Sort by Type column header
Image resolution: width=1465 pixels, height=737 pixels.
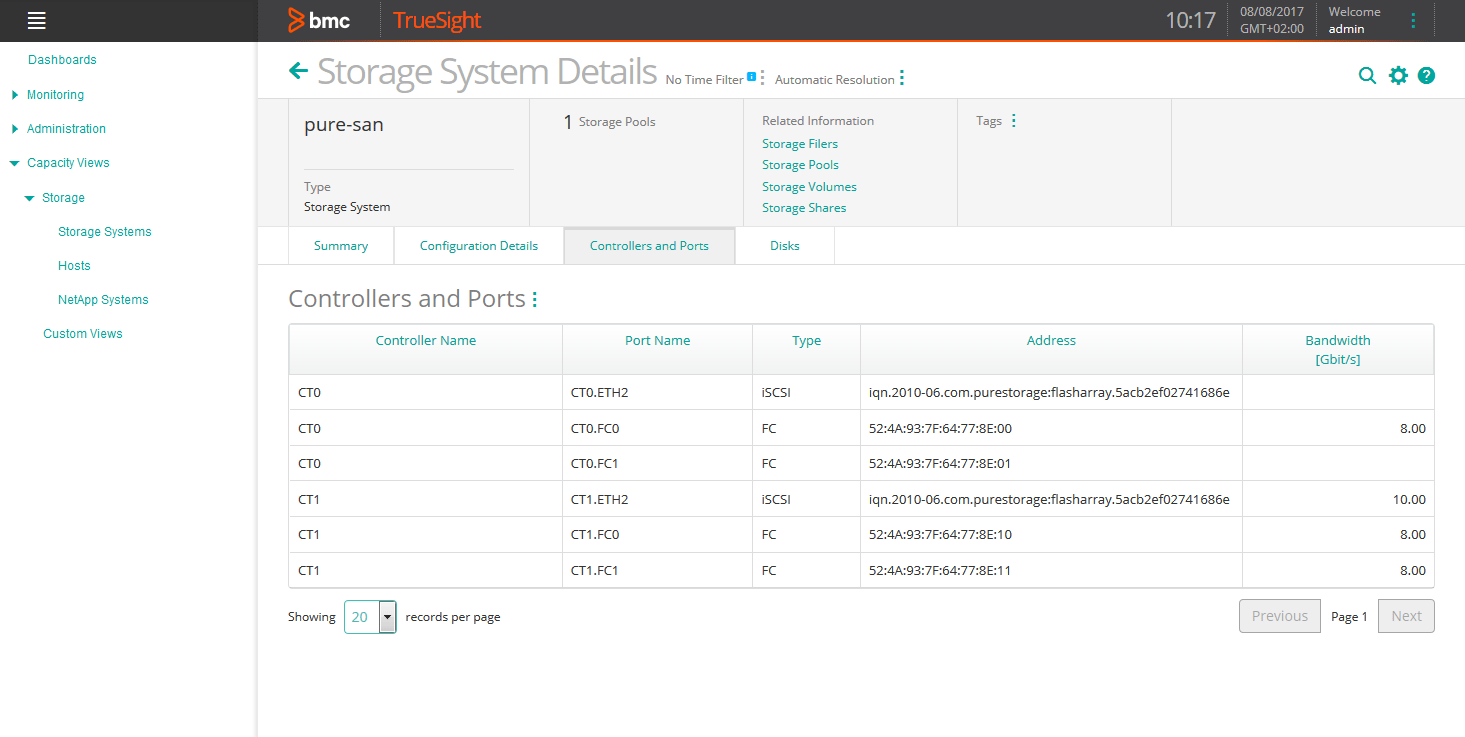[x=807, y=341]
